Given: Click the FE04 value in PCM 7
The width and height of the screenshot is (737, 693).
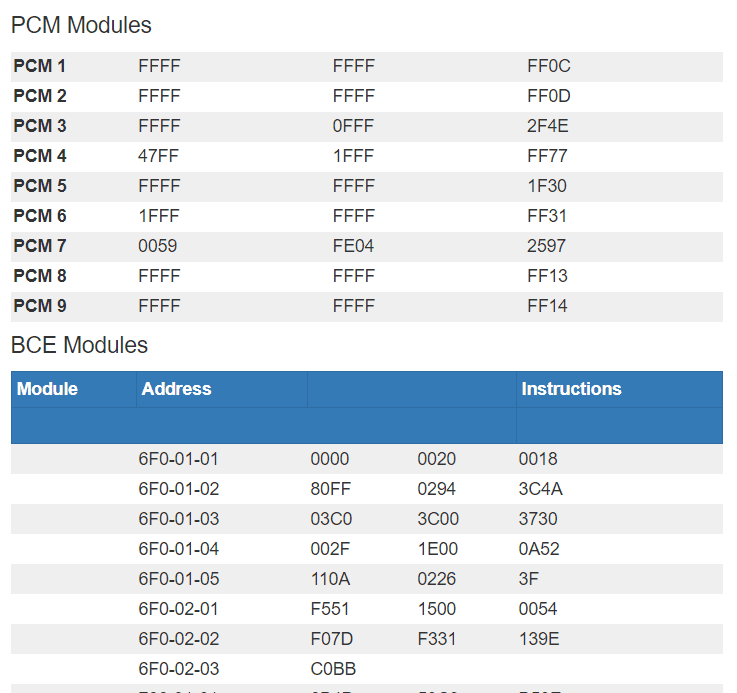Looking at the screenshot, I should [x=353, y=246].
